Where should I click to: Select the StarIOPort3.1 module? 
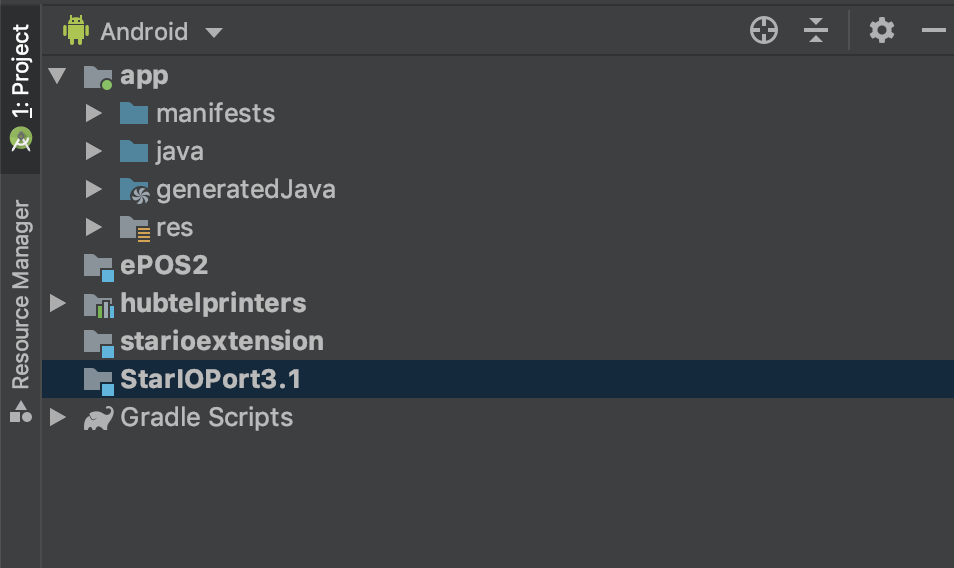click(210, 380)
